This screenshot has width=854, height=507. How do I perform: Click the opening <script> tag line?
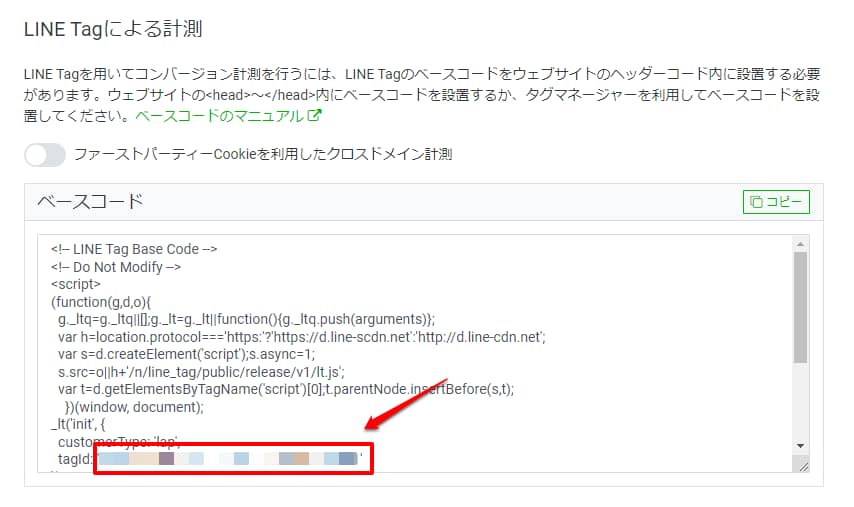[x=76, y=284]
